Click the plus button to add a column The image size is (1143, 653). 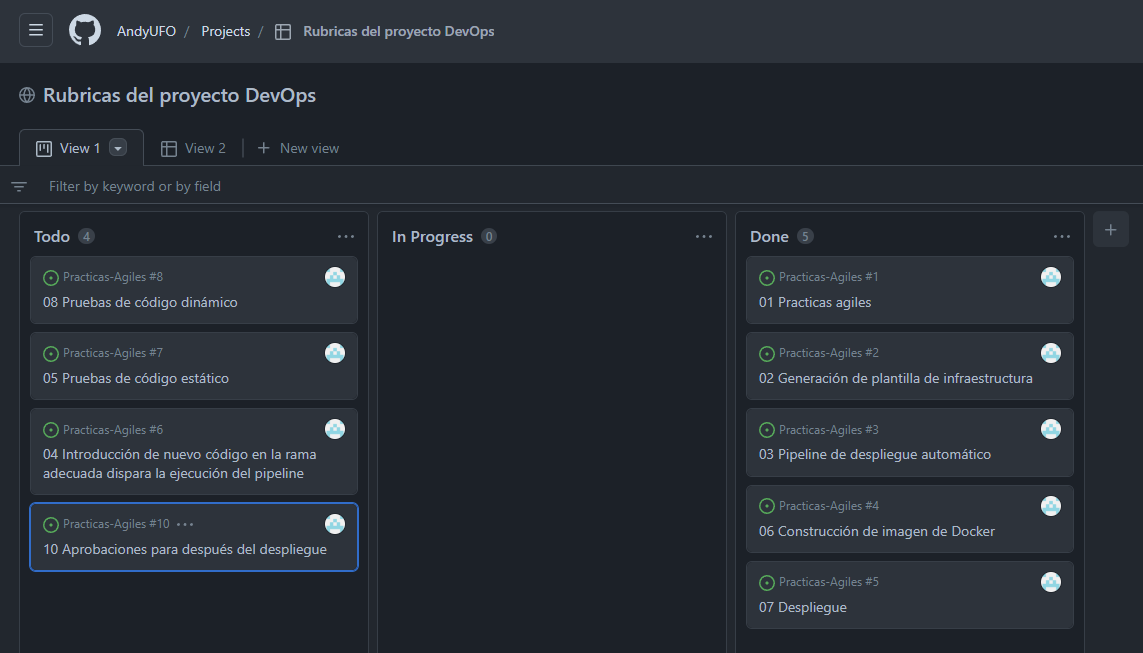1110,229
